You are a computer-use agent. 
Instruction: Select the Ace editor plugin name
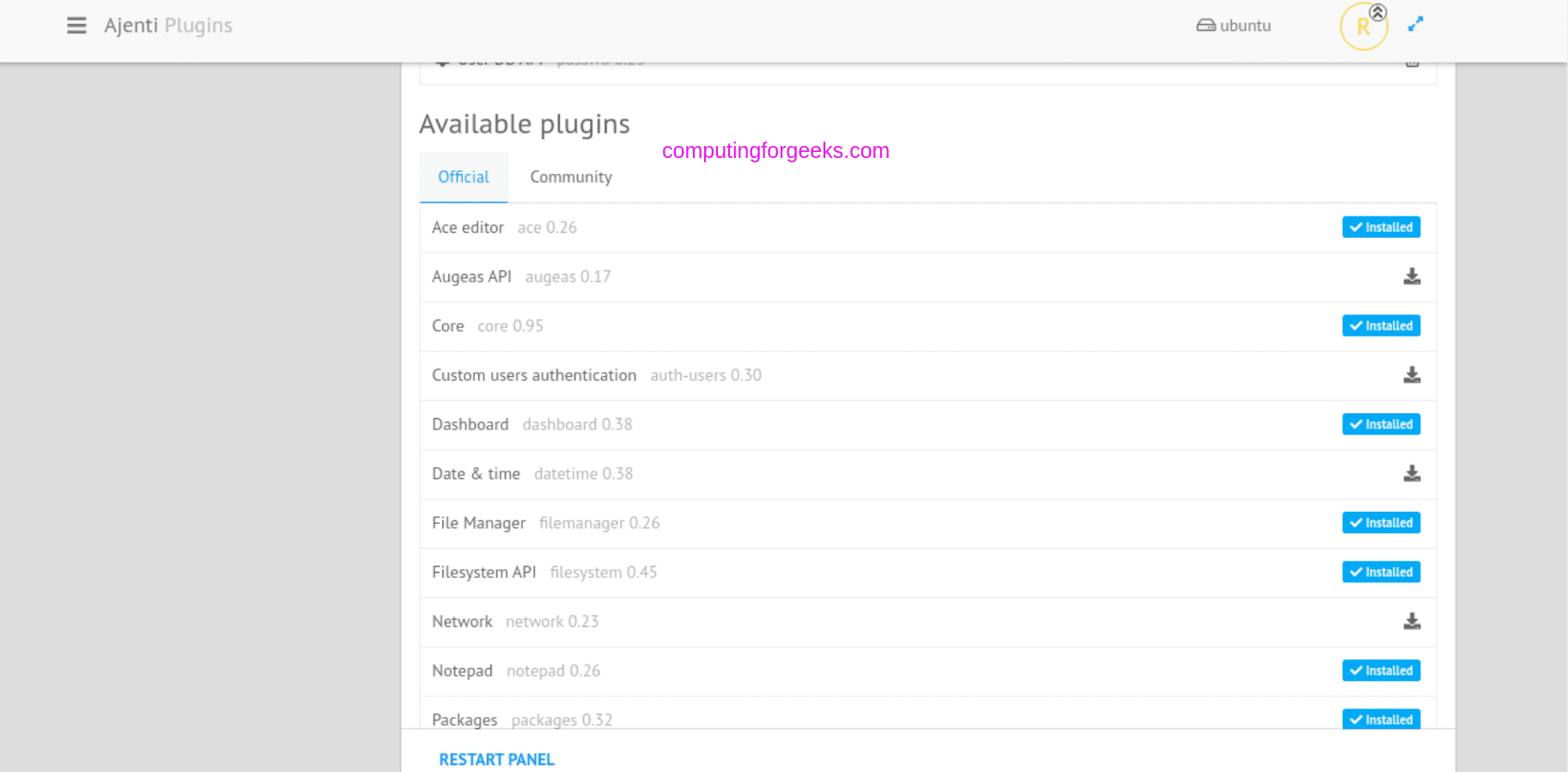point(468,228)
